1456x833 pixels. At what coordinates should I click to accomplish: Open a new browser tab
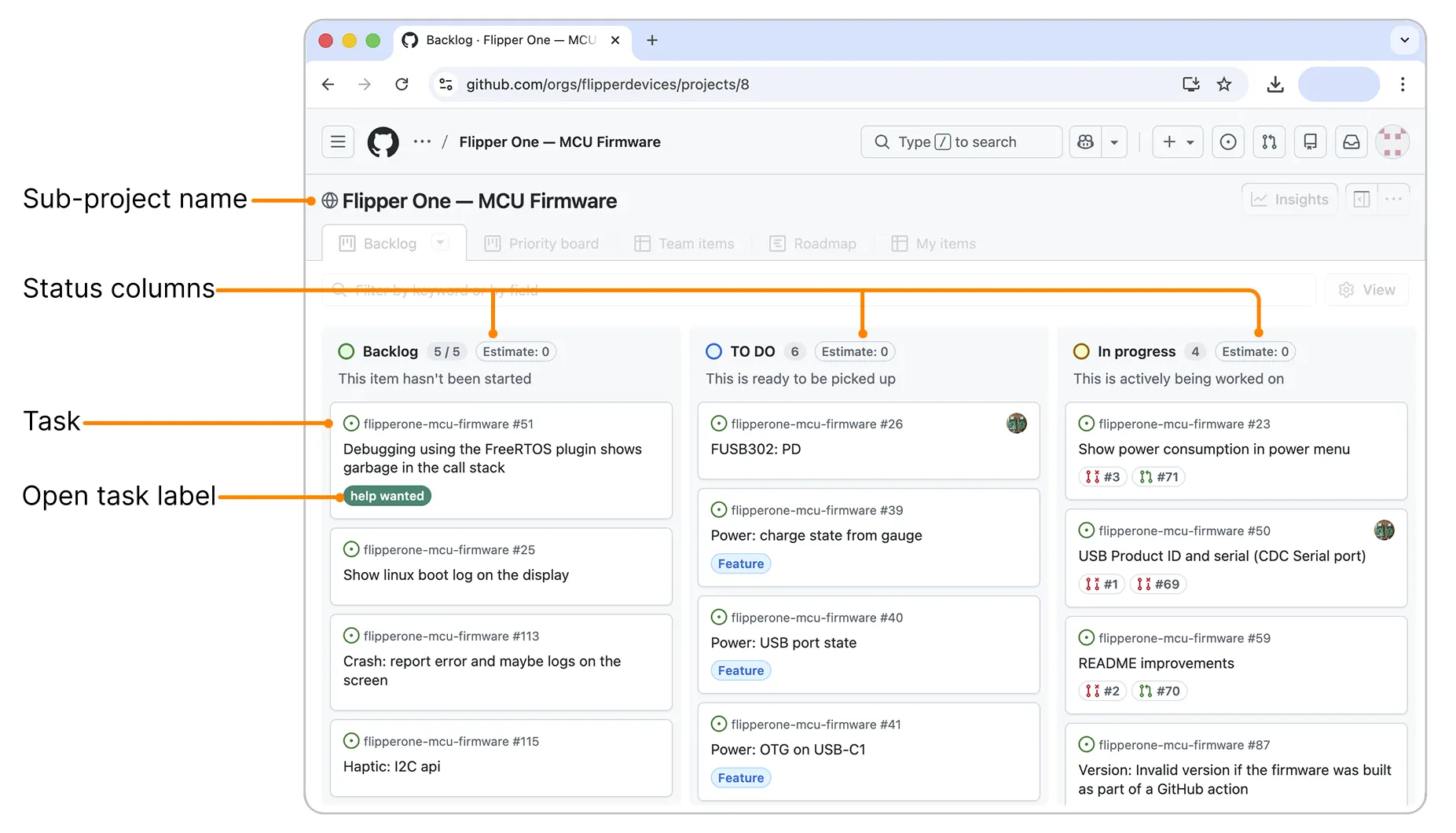[x=652, y=40]
